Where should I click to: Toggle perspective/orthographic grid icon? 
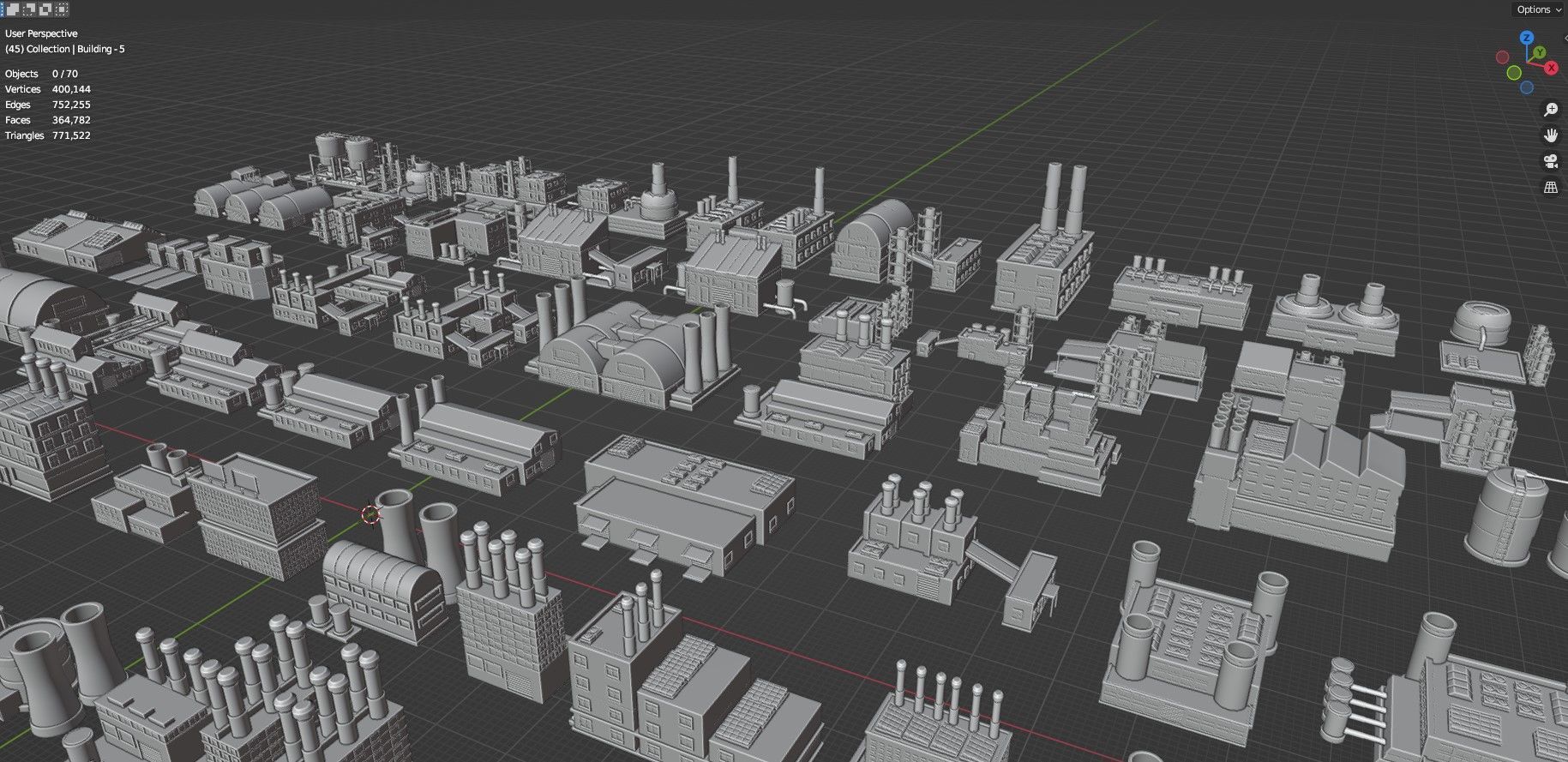(x=1550, y=187)
